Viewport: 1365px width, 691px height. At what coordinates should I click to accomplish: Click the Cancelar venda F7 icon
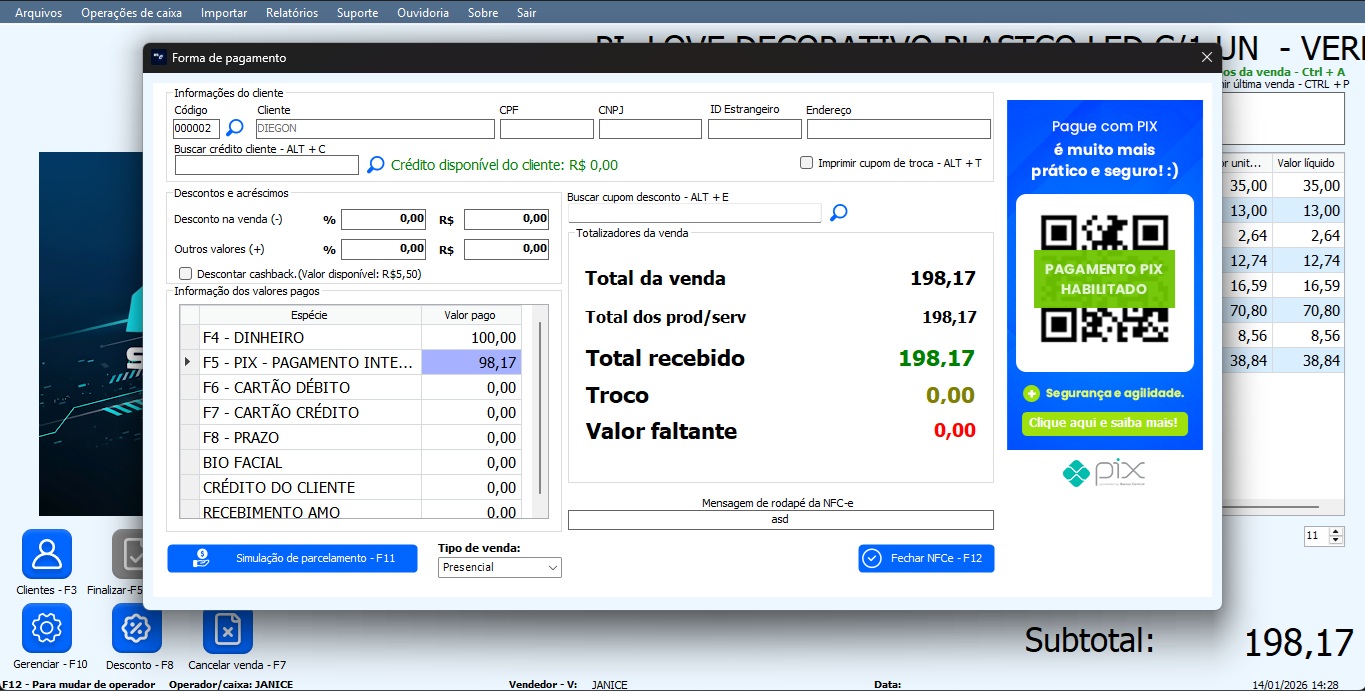click(228, 629)
